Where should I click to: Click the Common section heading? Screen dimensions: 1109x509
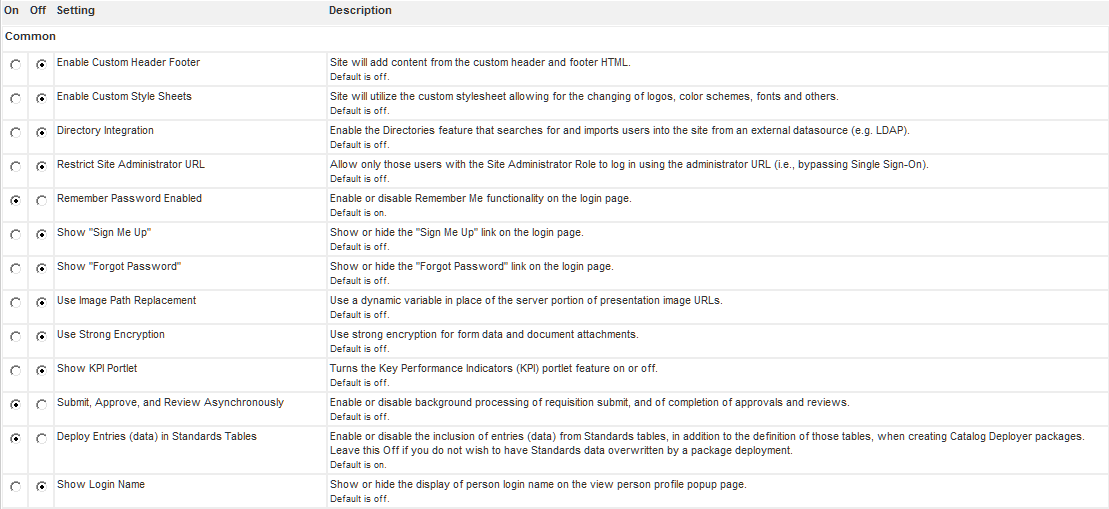[x=30, y=36]
